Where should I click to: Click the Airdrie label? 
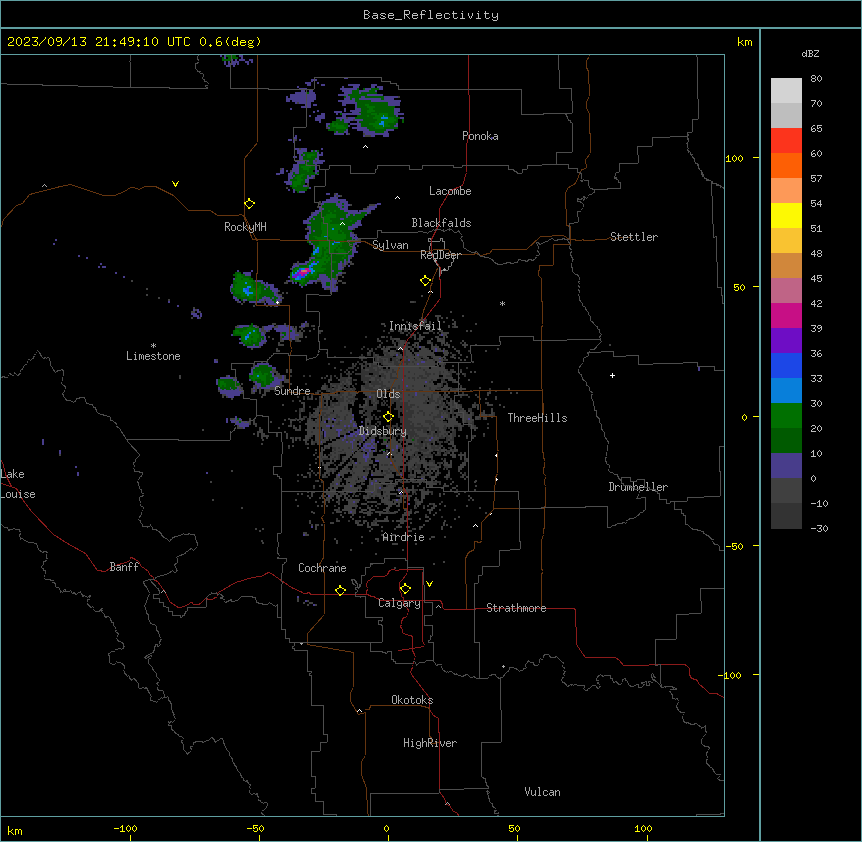[x=404, y=537]
